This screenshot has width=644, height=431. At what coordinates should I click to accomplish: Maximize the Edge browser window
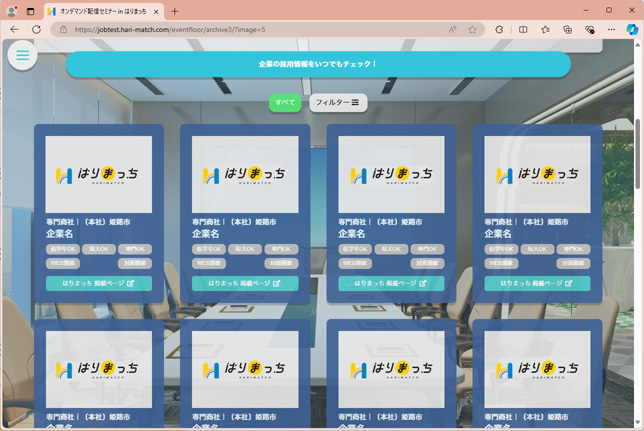click(x=609, y=10)
